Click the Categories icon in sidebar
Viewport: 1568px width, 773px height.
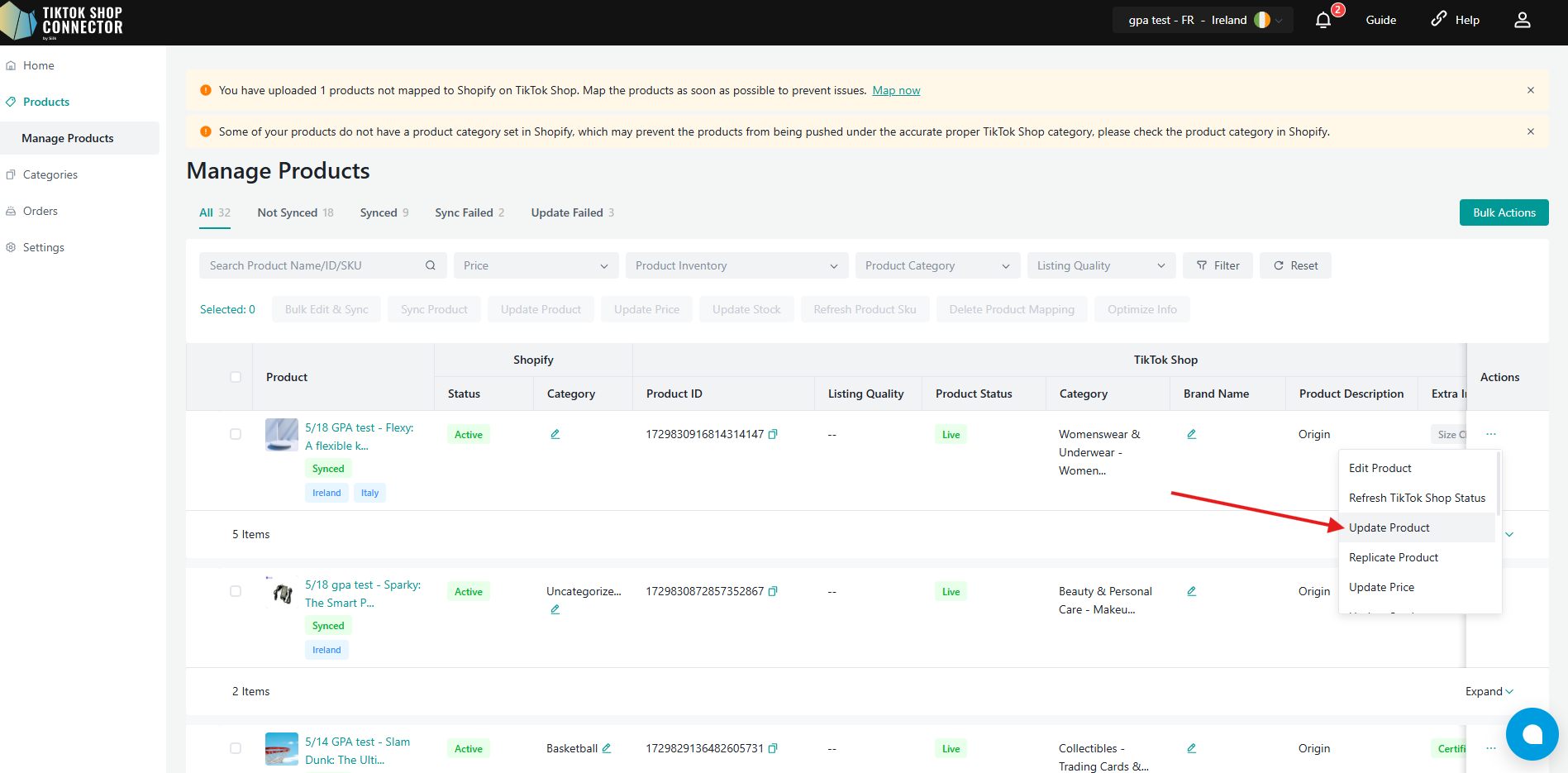click(11, 174)
